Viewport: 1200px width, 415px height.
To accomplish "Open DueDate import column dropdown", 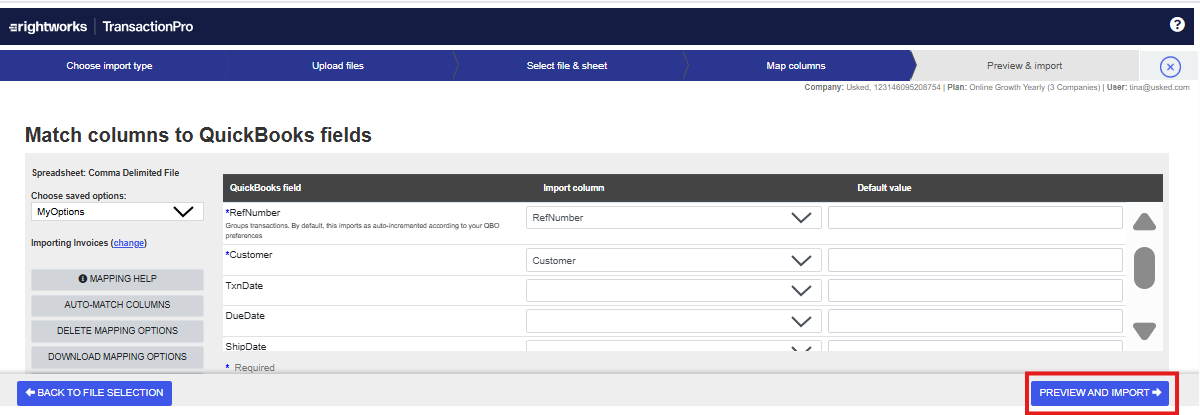I will [x=674, y=321].
